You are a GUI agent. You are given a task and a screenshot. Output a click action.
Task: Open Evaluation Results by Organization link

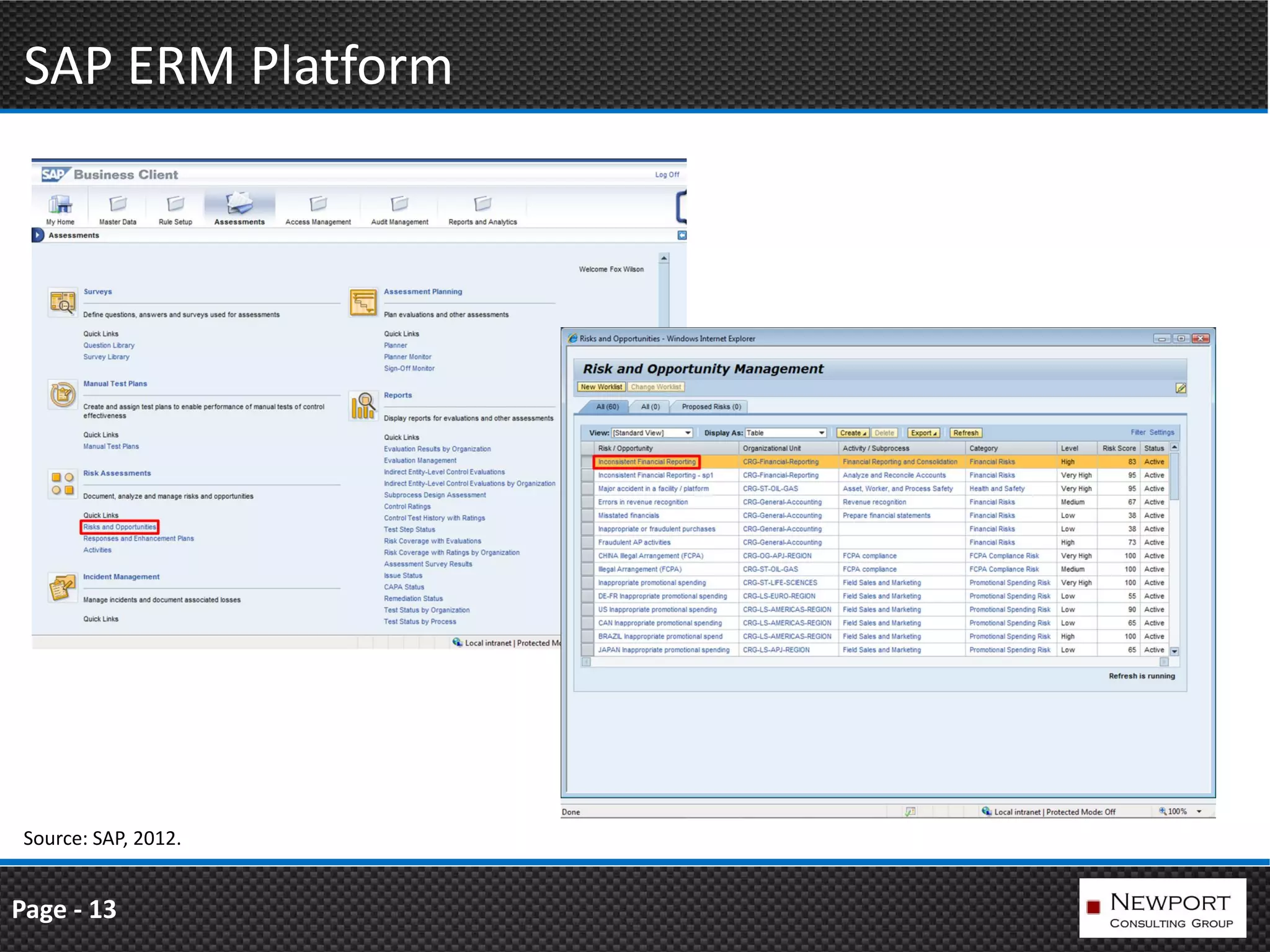[x=437, y=449]
